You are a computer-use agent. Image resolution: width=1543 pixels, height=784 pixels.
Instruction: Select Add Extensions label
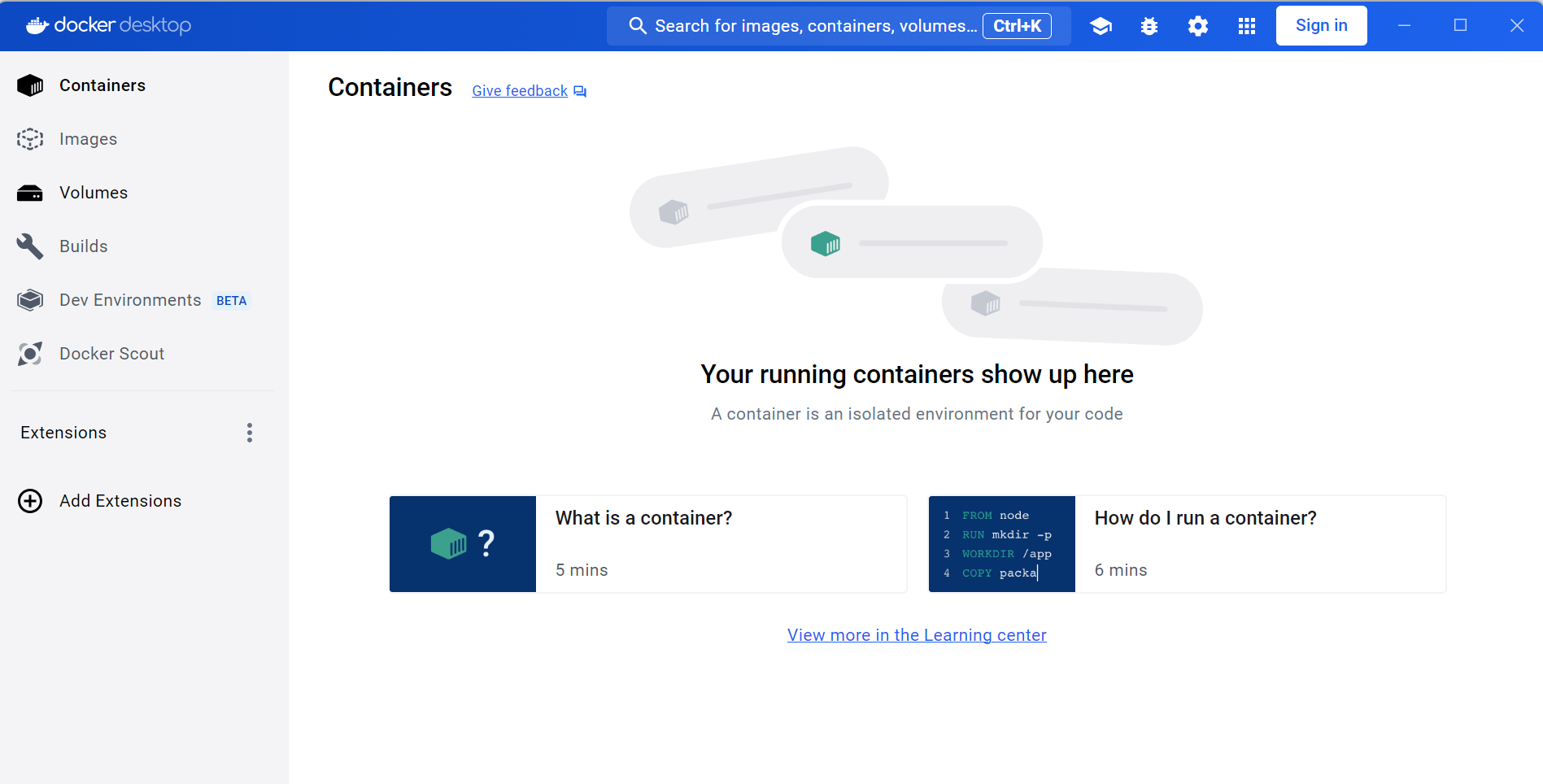(120, 501)
